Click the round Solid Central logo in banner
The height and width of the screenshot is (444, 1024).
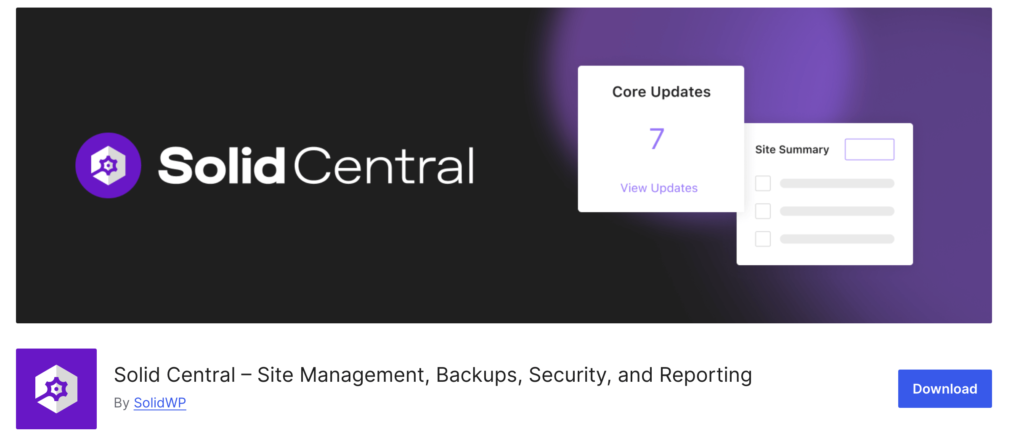[108, 165]
